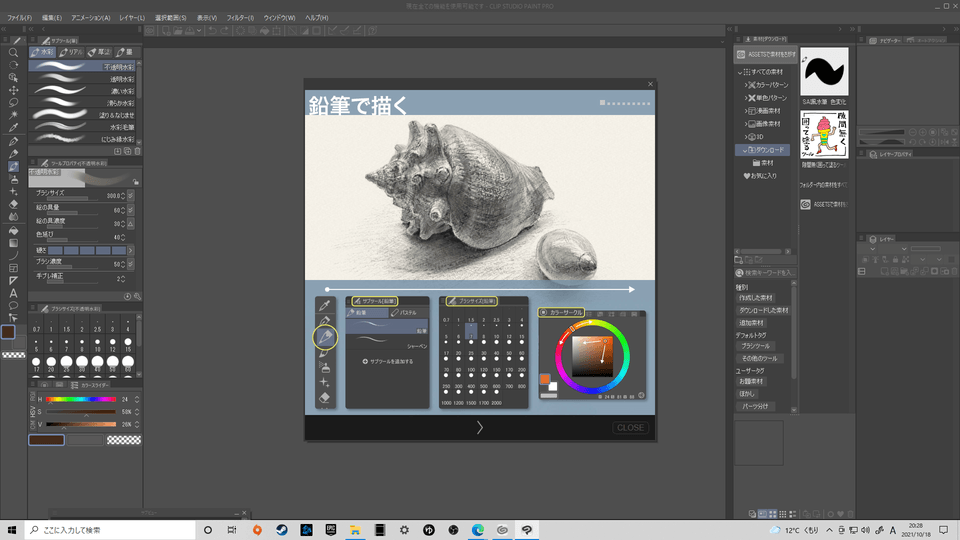Click main drawing color swatch in toolbar
This screenshot has width=960, height=540.
8,332
